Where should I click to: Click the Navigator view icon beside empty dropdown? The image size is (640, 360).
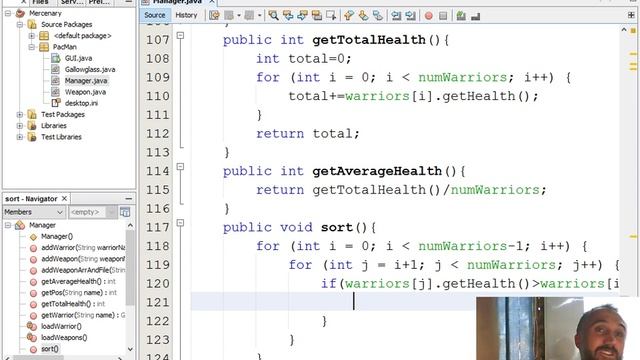pyautogui.click(x=125, y=212)
